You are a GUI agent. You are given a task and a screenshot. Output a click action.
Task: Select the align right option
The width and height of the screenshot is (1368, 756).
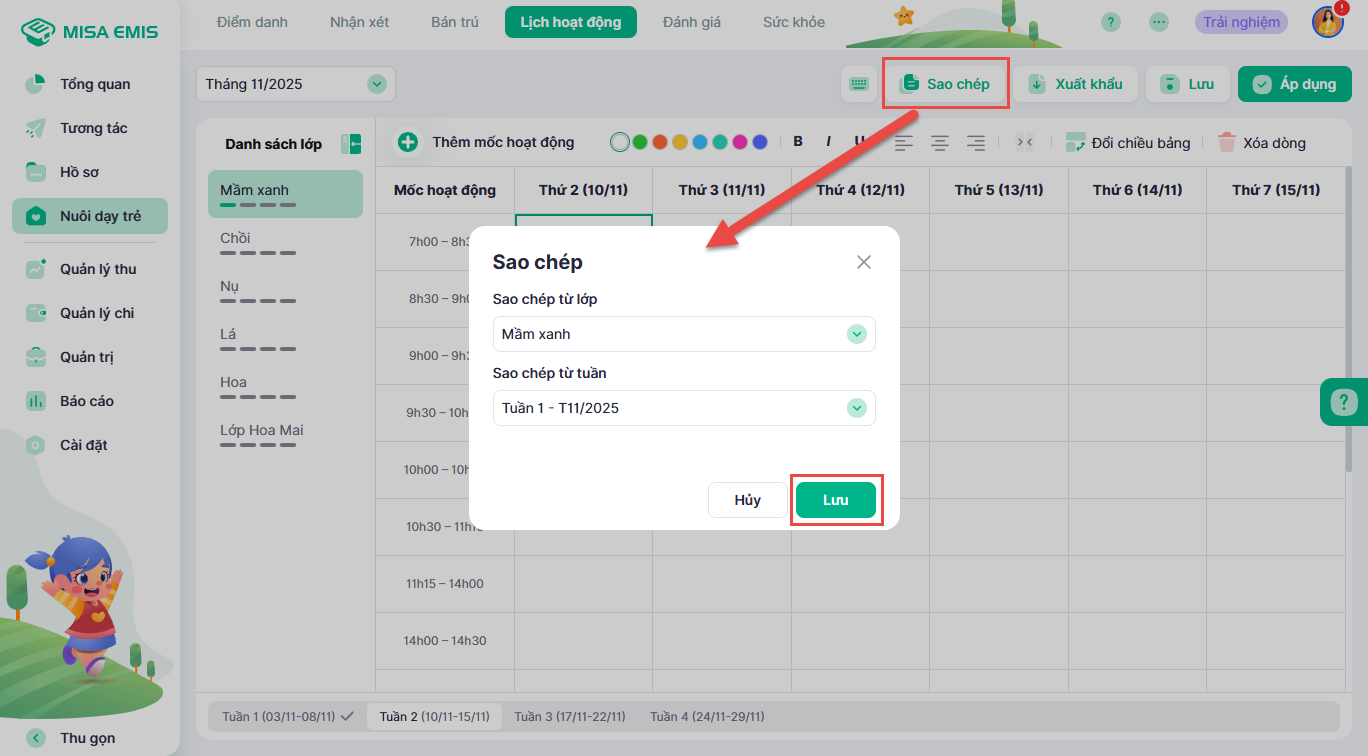pos(976,142)
